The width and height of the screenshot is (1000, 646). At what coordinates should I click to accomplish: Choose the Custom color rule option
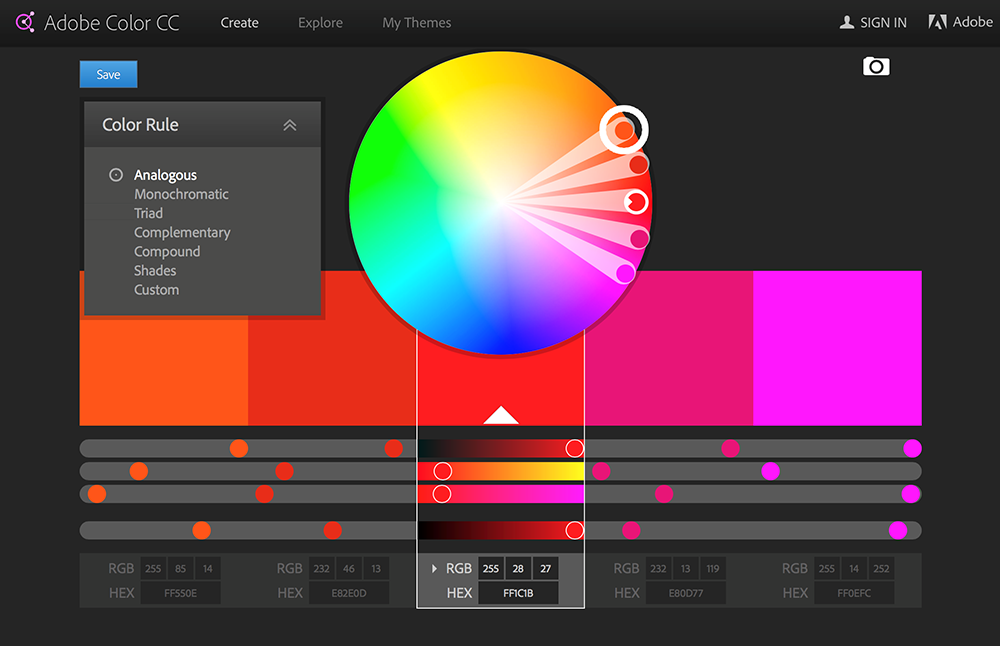[x=156, y=289]
